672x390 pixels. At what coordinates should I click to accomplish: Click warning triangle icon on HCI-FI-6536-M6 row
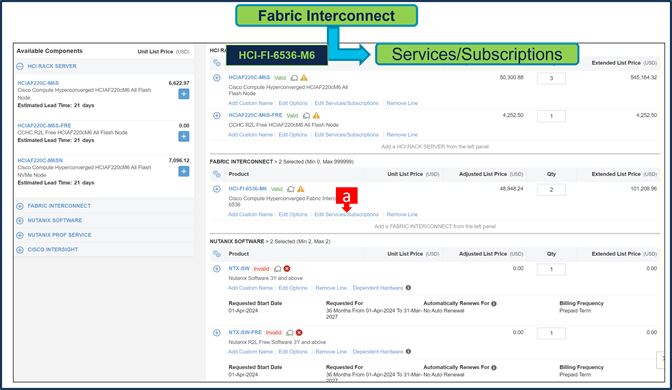(x=300, y=189)
